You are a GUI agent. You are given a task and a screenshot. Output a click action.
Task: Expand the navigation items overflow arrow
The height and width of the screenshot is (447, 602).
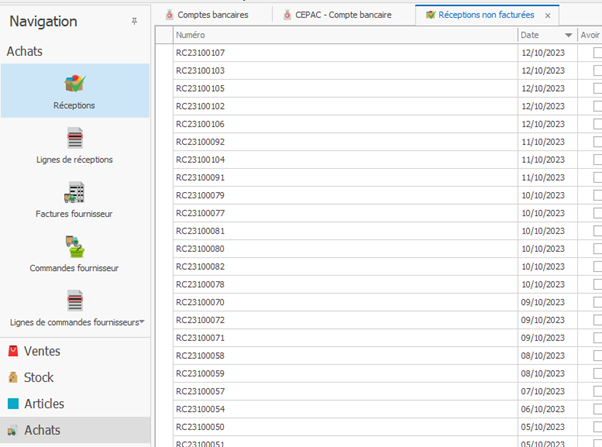coord(142,321)
